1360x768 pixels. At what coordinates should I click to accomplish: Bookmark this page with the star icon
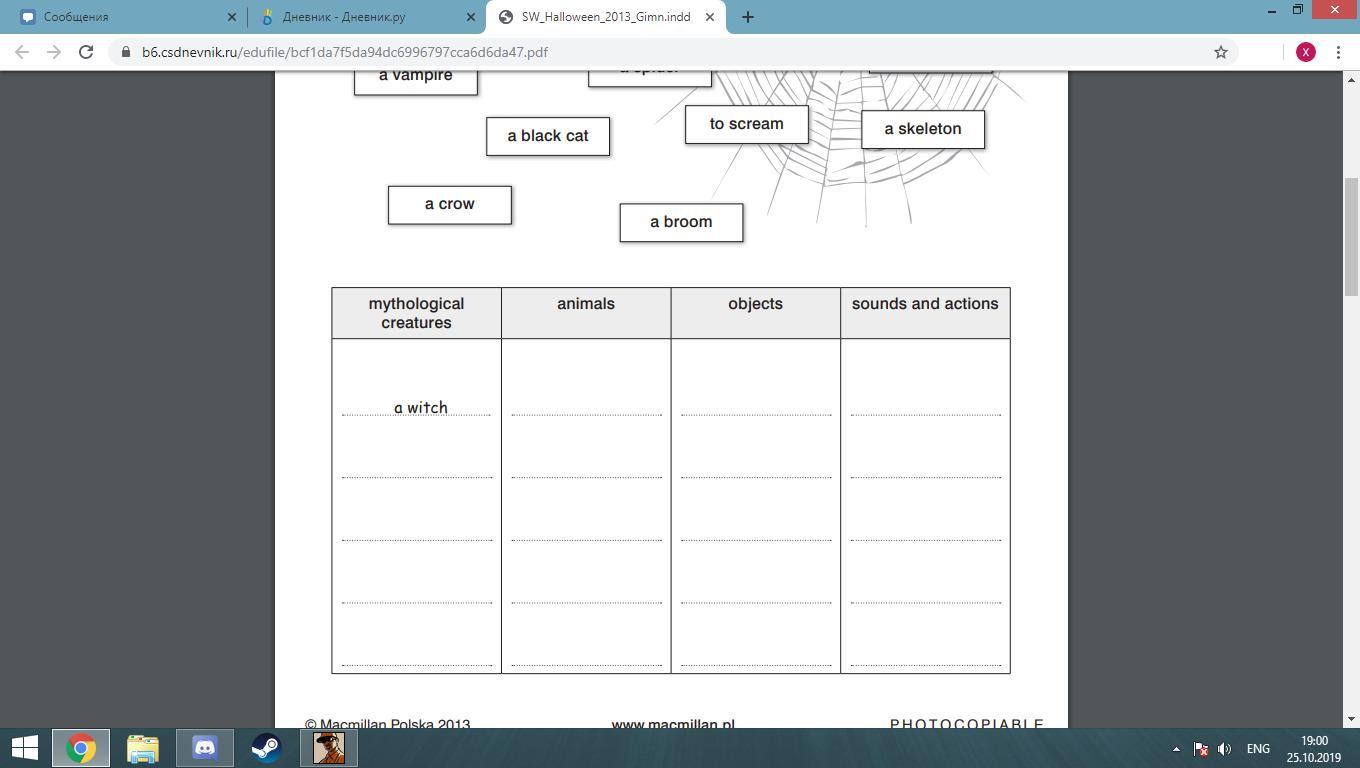click(x=1221, y=52)
